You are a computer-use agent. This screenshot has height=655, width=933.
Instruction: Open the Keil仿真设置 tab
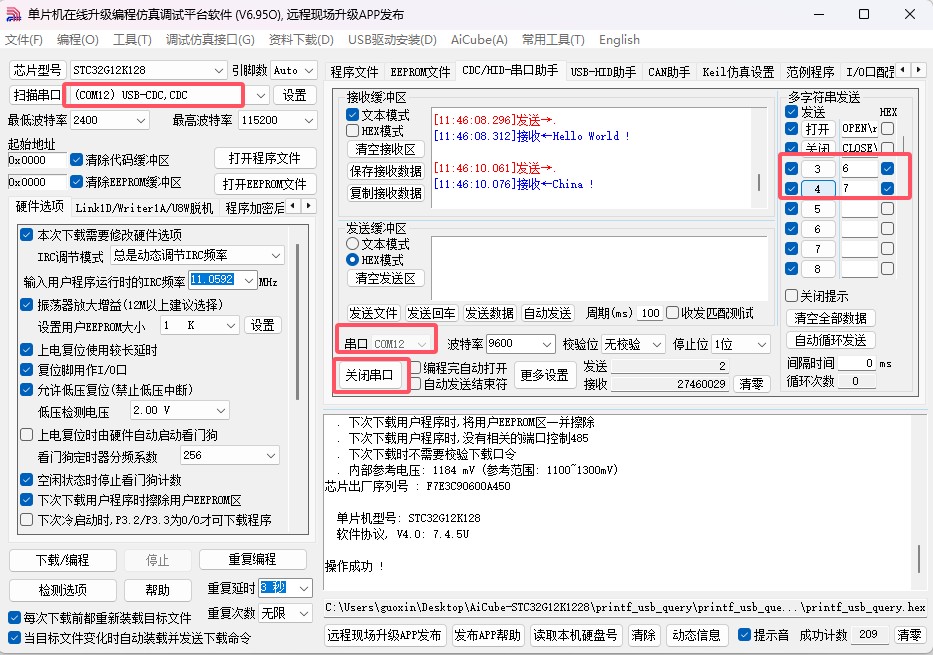[738, 72]
